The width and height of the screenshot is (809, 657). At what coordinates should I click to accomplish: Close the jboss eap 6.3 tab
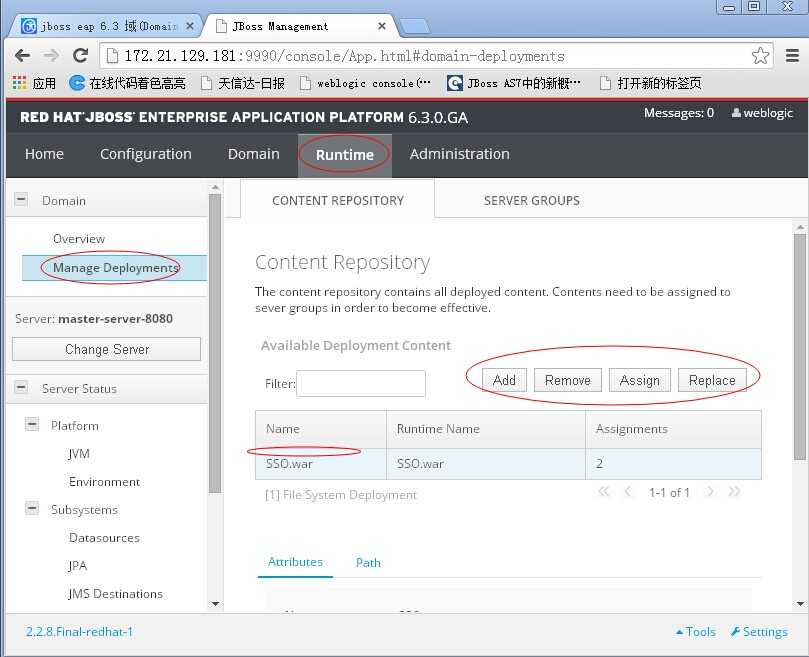(x=190, y=26)
